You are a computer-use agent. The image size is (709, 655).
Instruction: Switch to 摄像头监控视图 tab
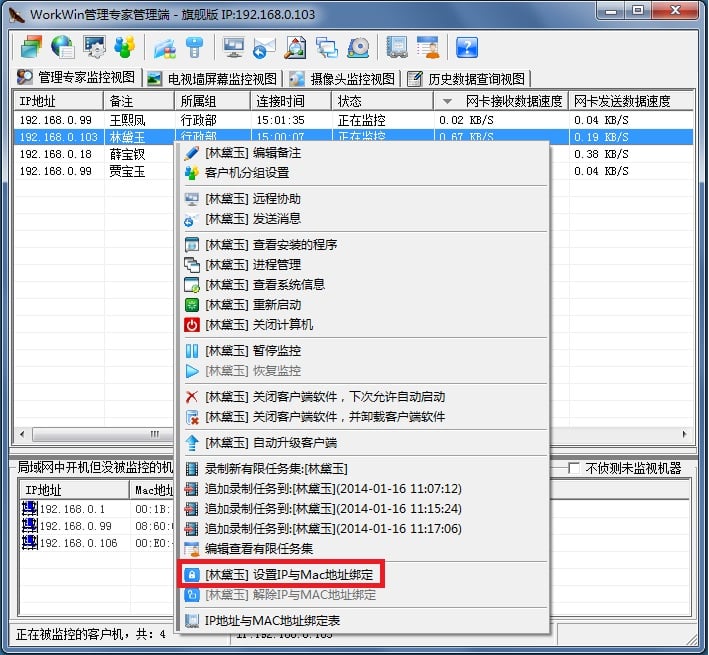[x=344, y=79]
